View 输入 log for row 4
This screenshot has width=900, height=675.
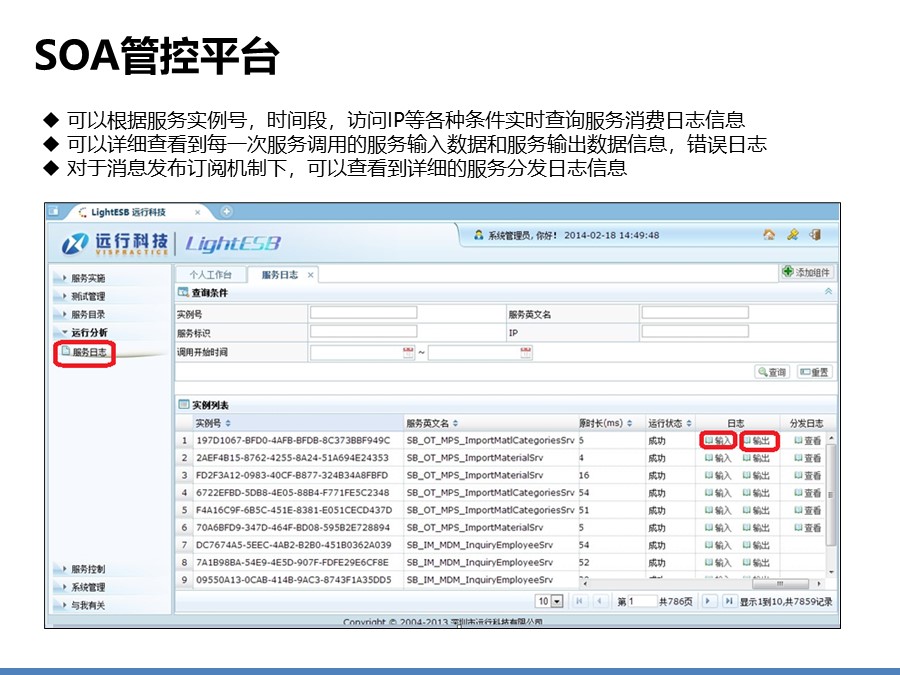718,493
